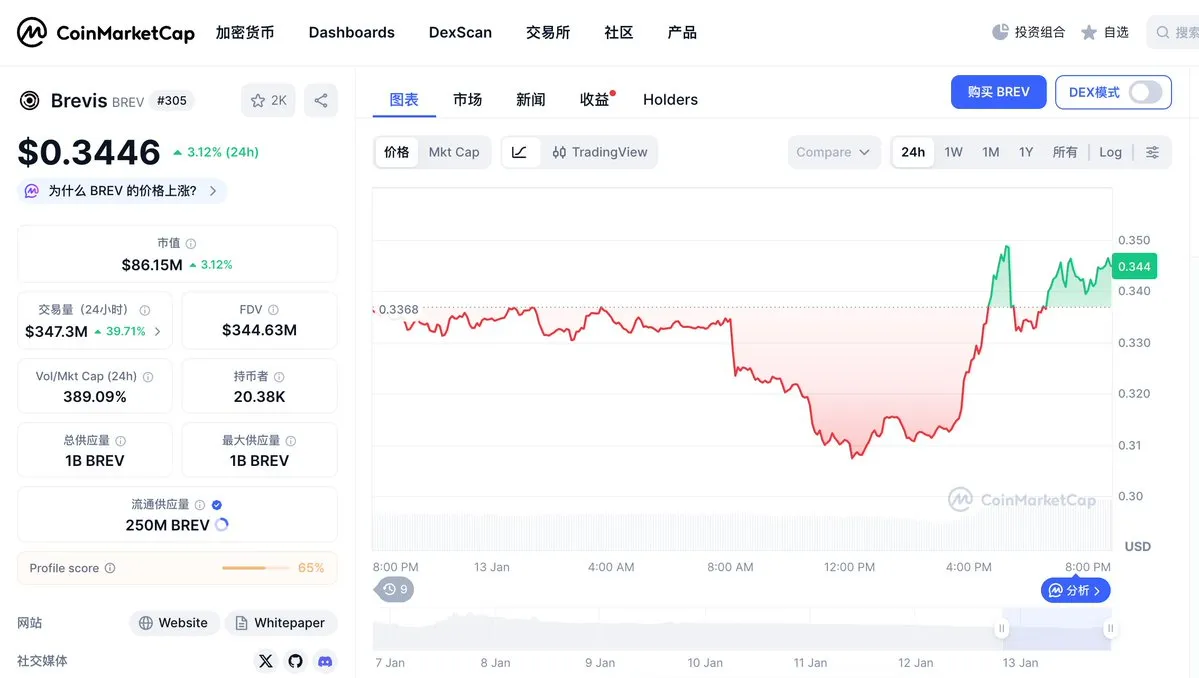Expand 为什么 BREV 的价格上涨 explanation

click(x=122, y=191)
